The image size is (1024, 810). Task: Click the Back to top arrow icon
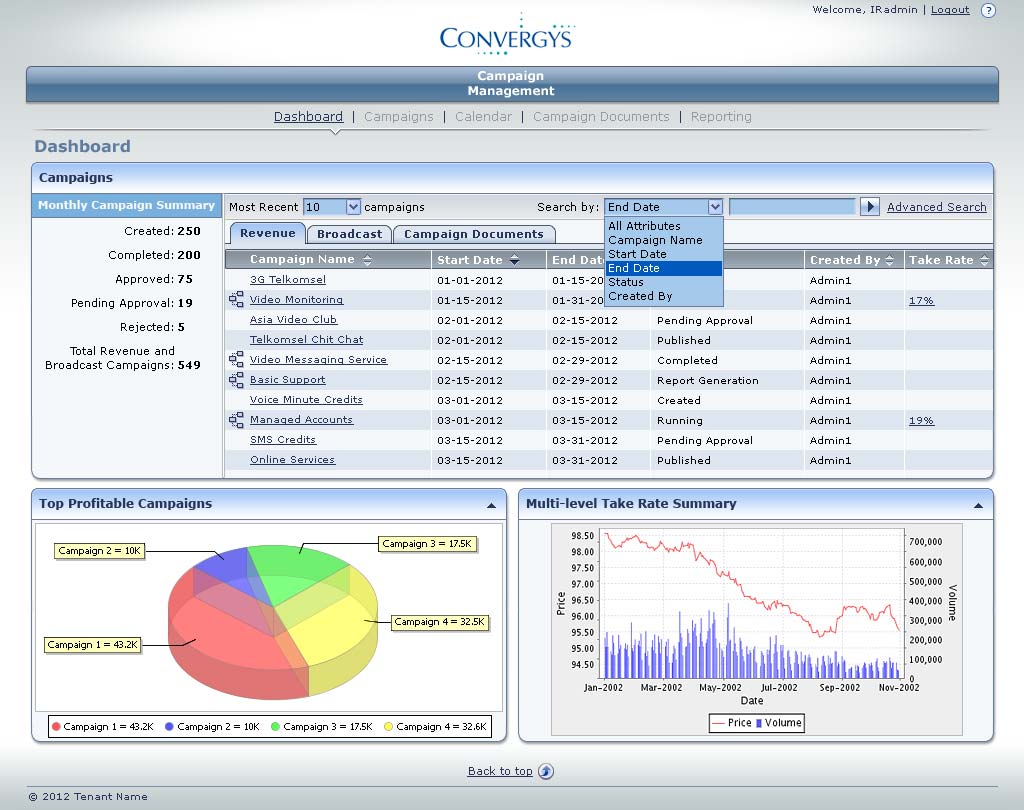tap(546, 771)
